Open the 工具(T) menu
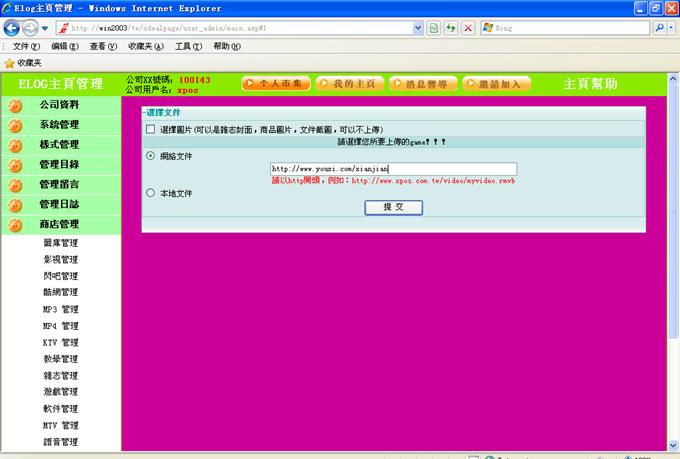The image size is (680, 459). click(x=188, y=46)
